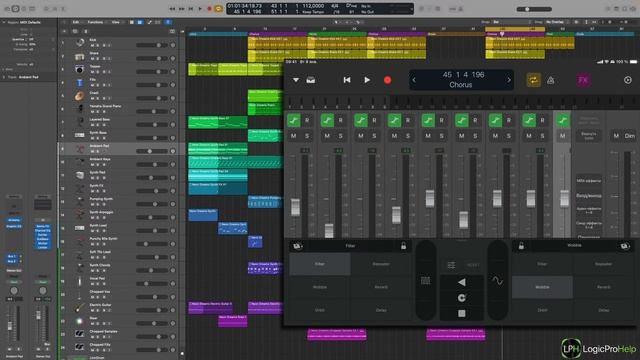
Task: Open remote settings gear icon
Action: [x=628, y=80]
